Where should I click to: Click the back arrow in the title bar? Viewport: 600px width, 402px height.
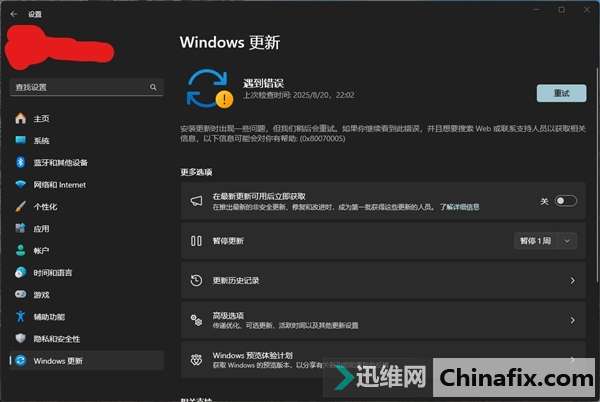(x=14, y=14)
